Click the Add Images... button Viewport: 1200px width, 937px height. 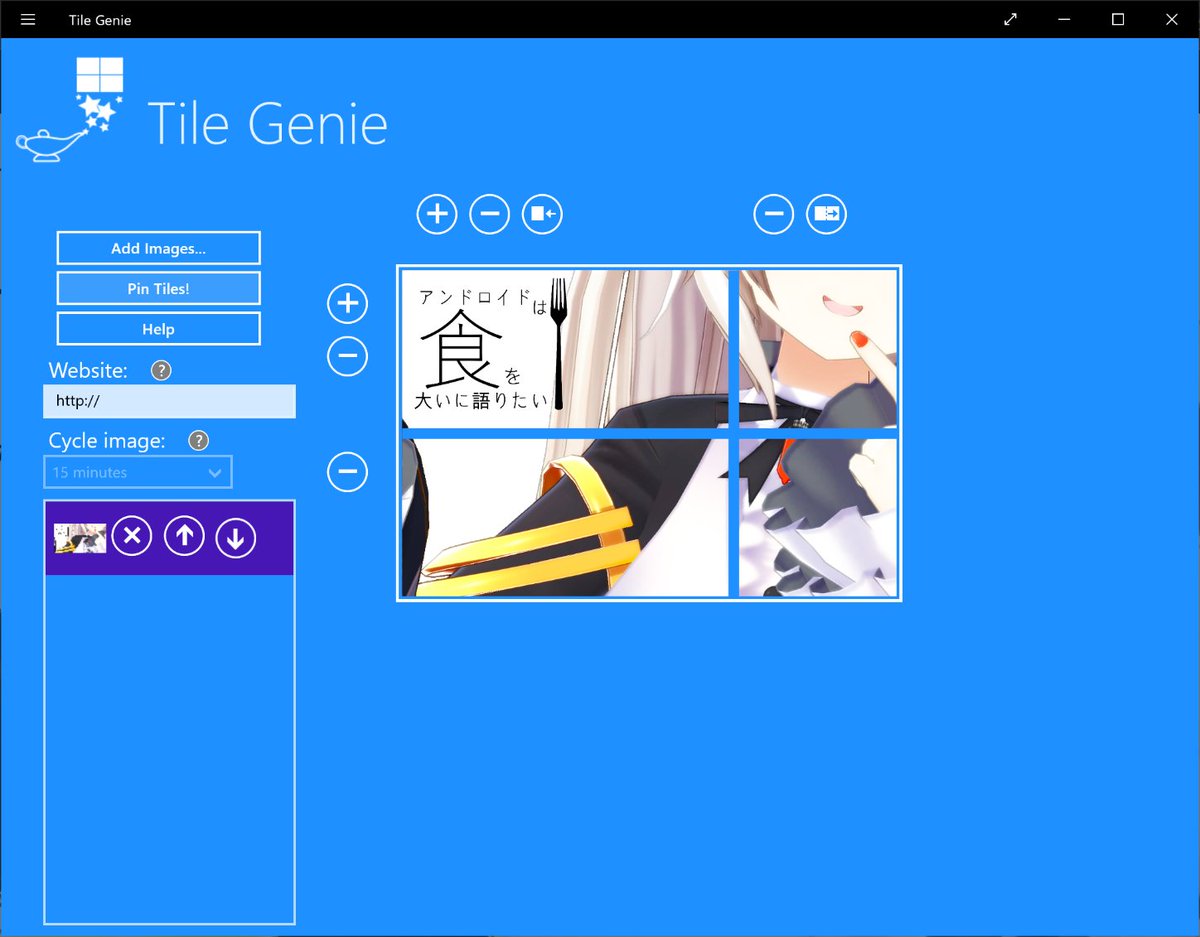(159, 248)
